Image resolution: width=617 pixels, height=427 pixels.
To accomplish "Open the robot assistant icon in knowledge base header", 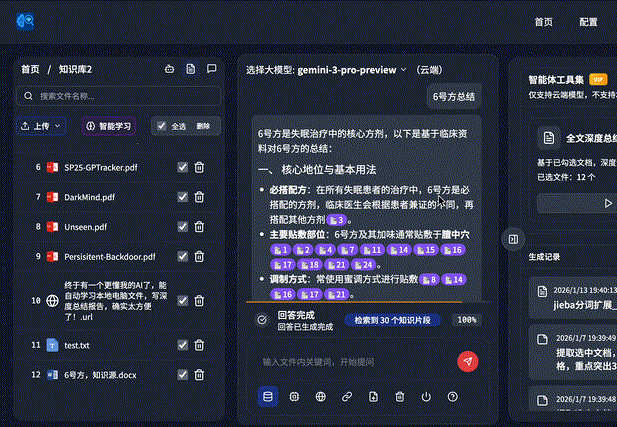I will tap(170, 69).
